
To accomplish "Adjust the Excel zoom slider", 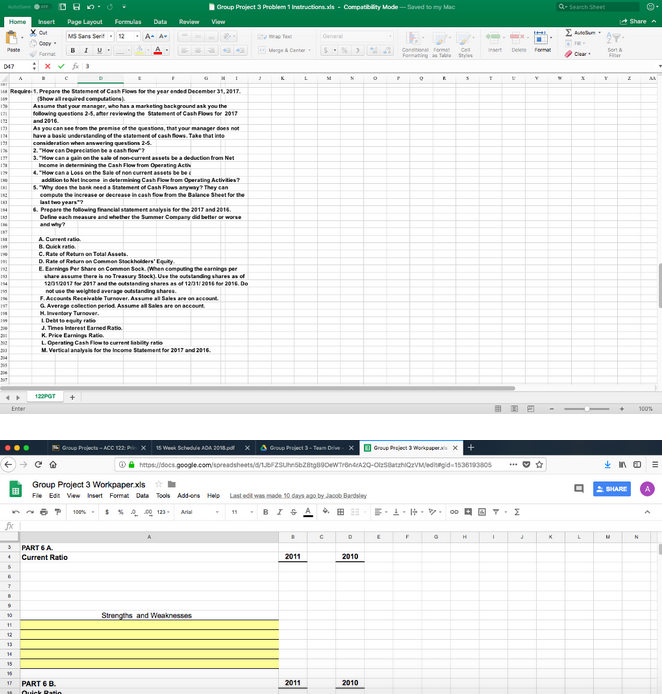I will pos(592,408).
